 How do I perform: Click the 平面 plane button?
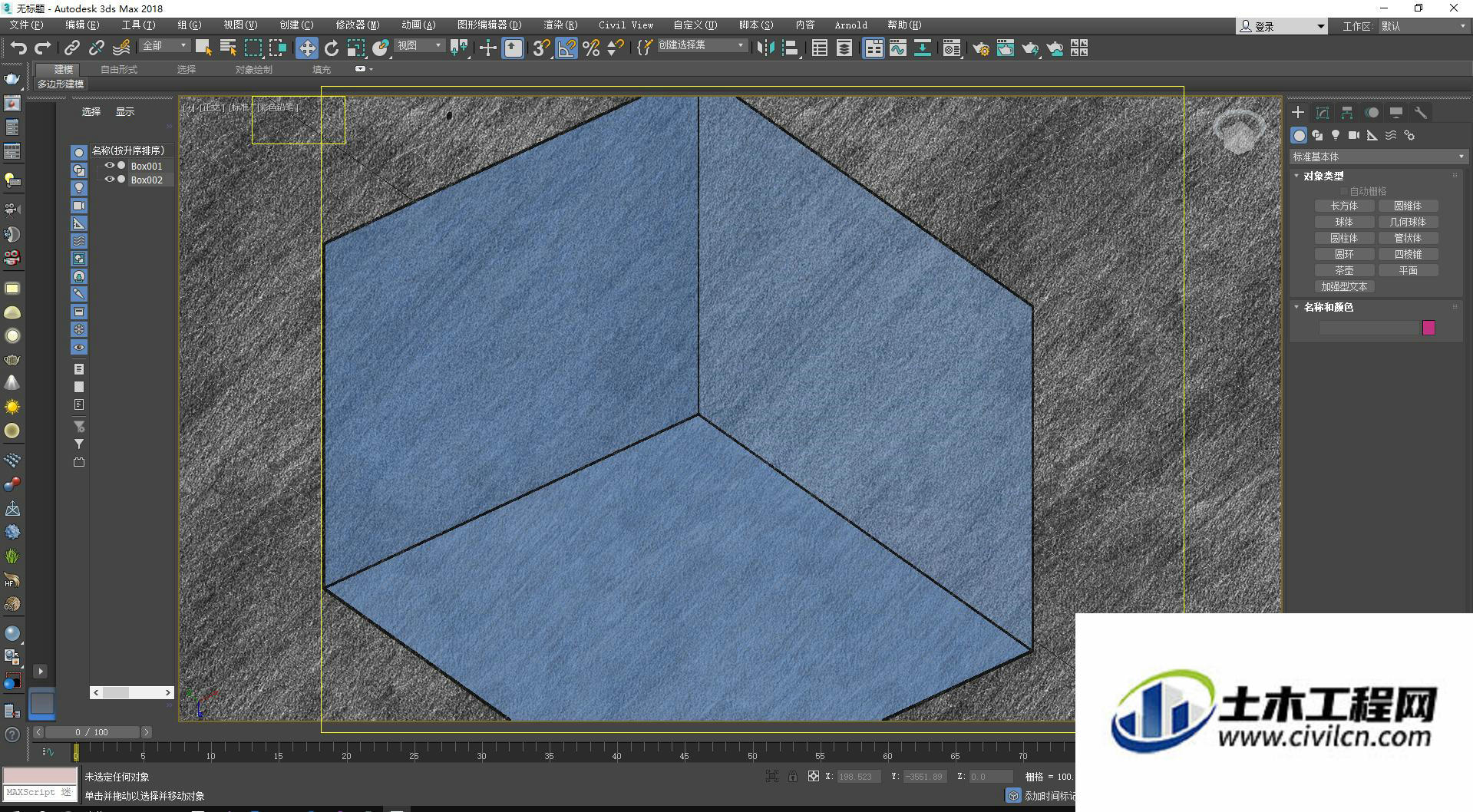[x=1408, y=270]
